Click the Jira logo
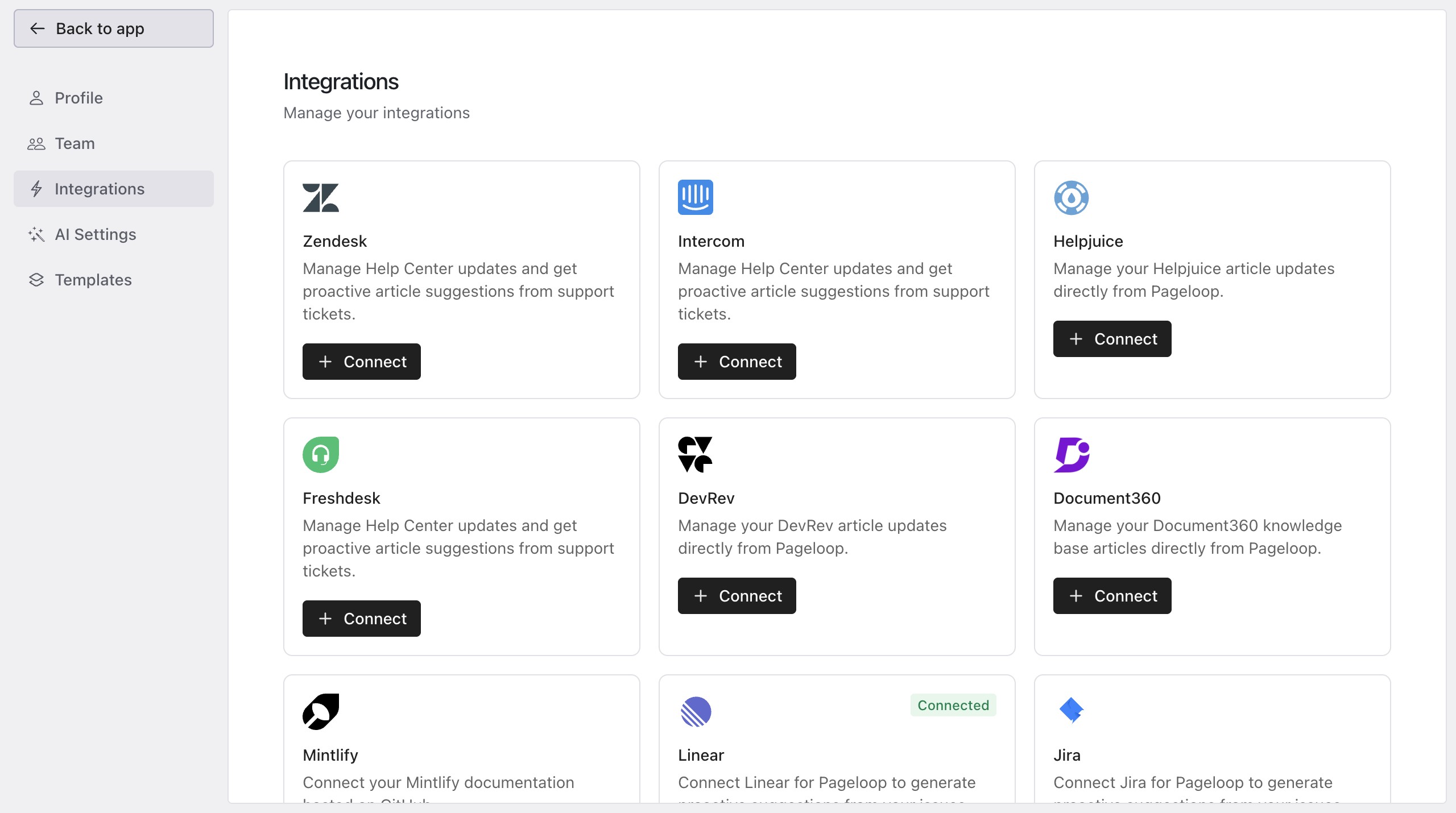Image resolution: width=1456 pixels, height=813 pixels. (x=1072, y=710)
